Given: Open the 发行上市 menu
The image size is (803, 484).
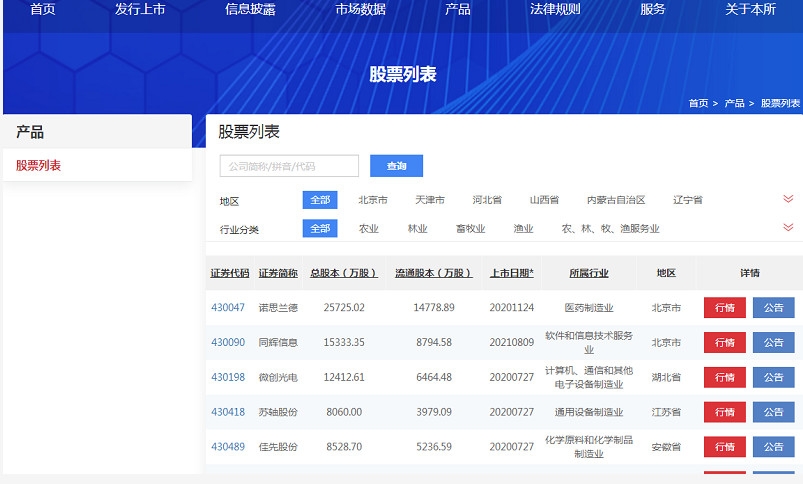Looking at the screenshot, I should tap(140, 9).
